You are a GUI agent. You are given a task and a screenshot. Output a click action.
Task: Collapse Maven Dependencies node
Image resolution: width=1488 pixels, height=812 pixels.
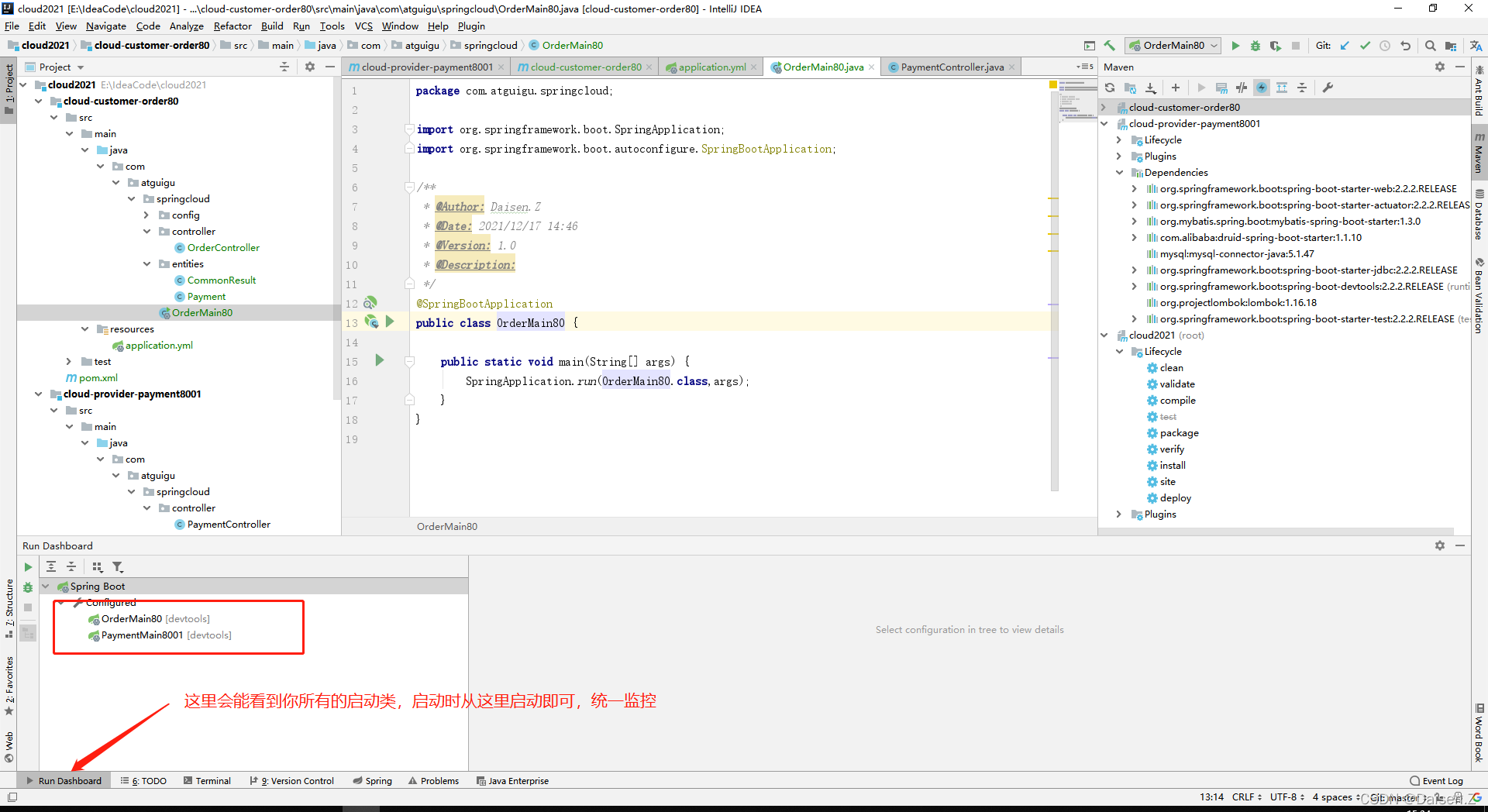pyautogui.click(x=1120, y=172)
